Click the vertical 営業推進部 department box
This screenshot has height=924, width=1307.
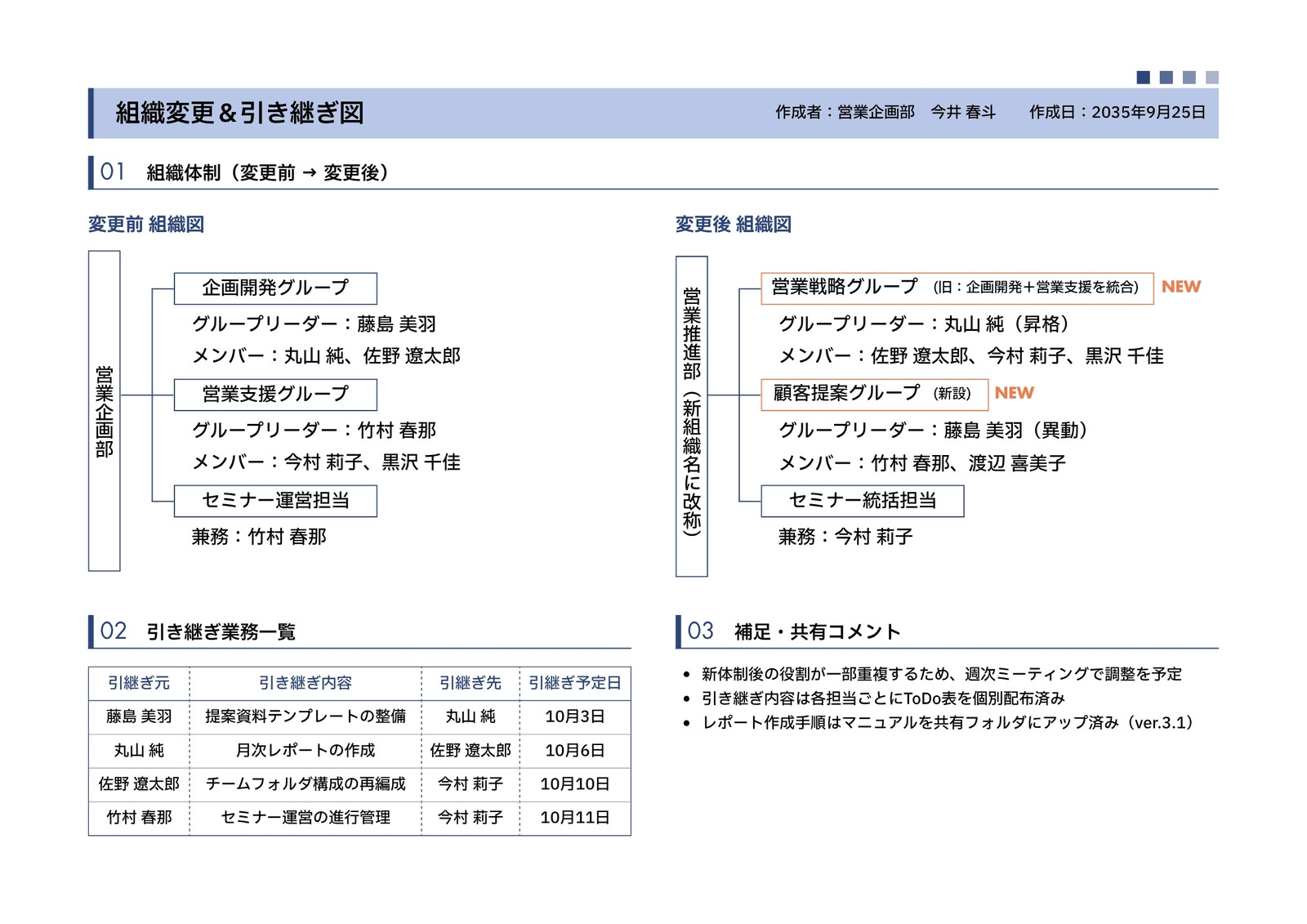pos(691,416)
